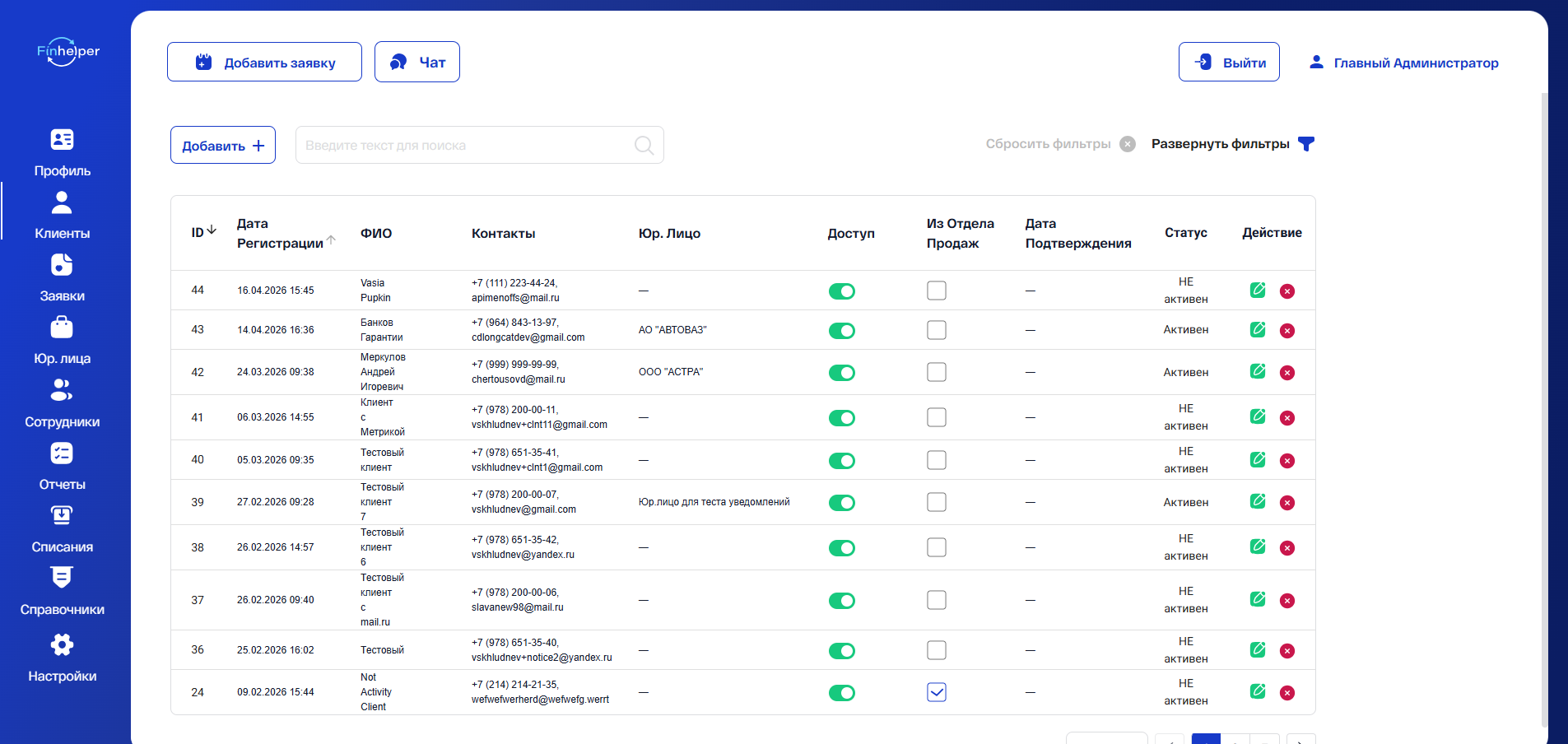Toggle access for client ID 39

click(842, 503)
